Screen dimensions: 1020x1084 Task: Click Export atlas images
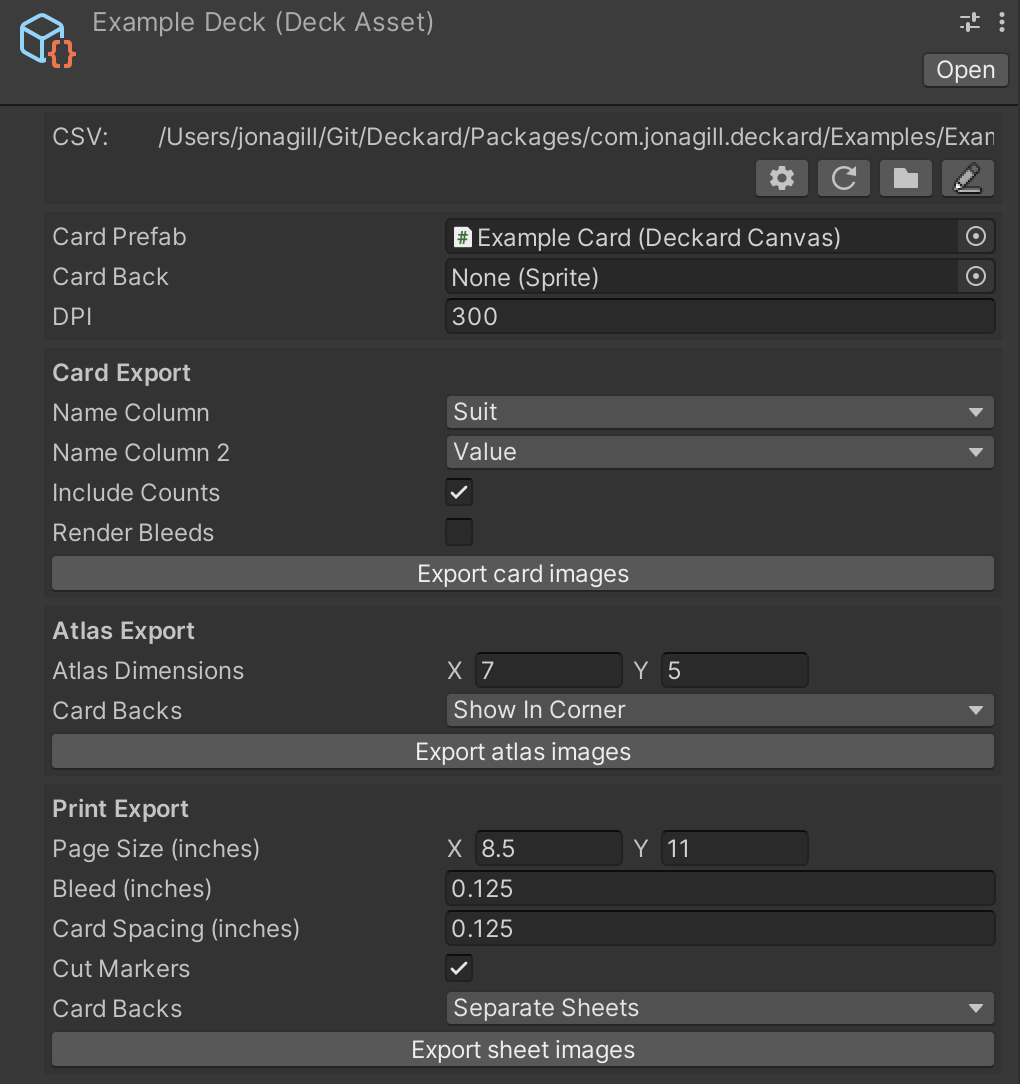[x=522, y=751]
